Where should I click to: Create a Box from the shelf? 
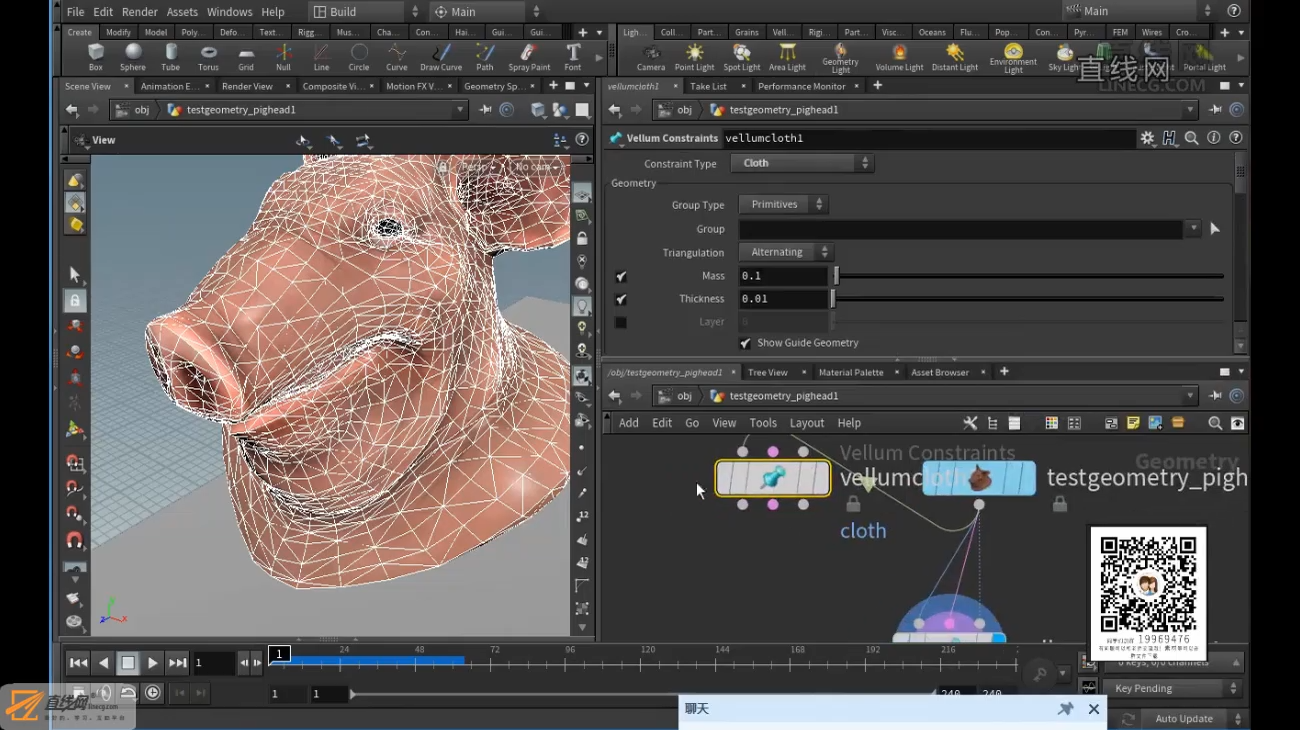[x=95, y=57]
